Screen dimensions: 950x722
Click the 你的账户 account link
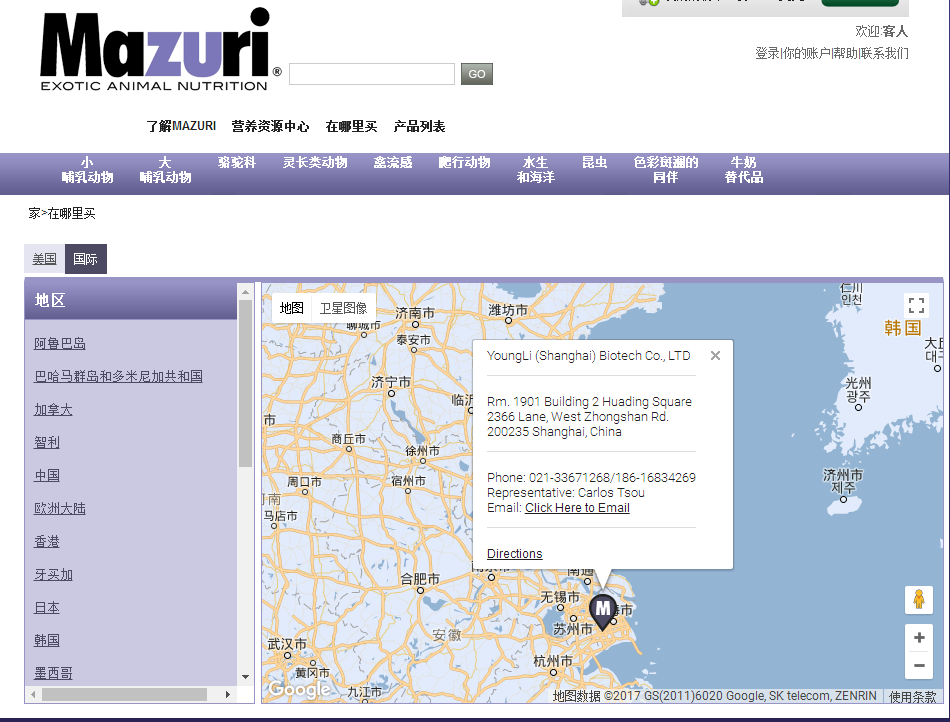806,53
